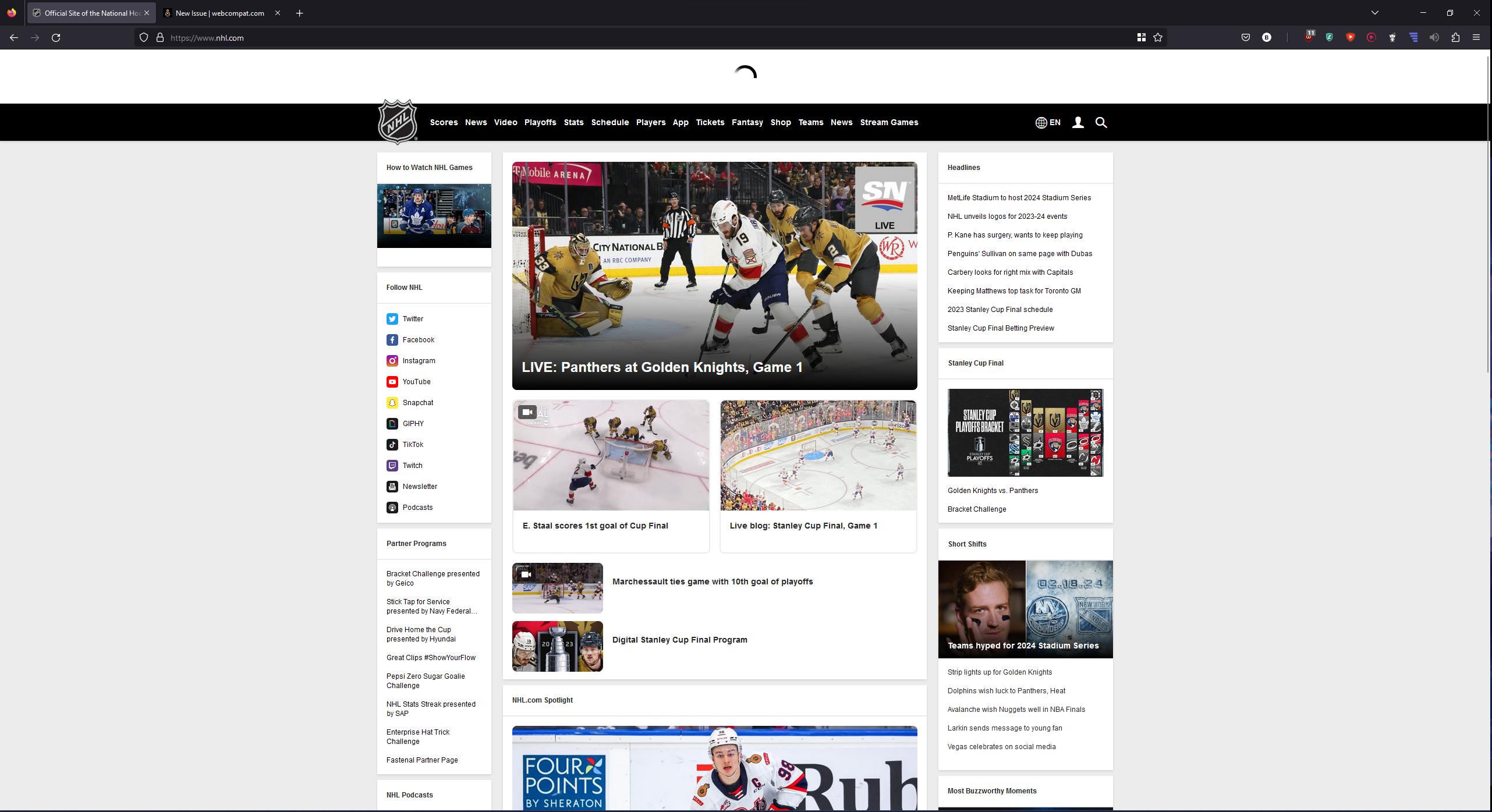Image resolution: width=1492 pixels, height=812 pixels.
Task: Open the Firefox extensions puzzle-piece icon
Action: (1456, 37)
